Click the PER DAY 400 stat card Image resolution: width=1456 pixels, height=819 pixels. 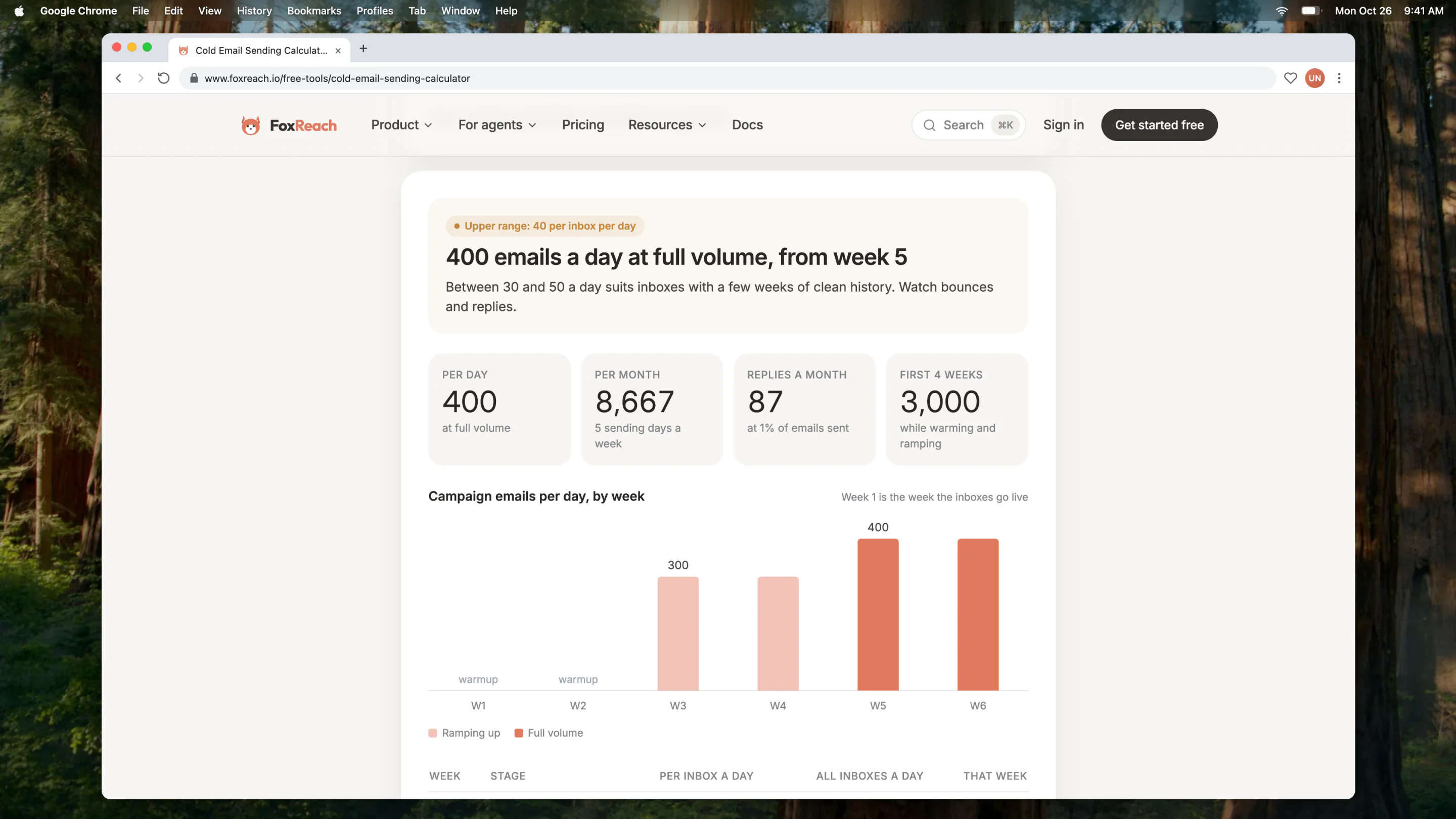[x=499, y=409]
